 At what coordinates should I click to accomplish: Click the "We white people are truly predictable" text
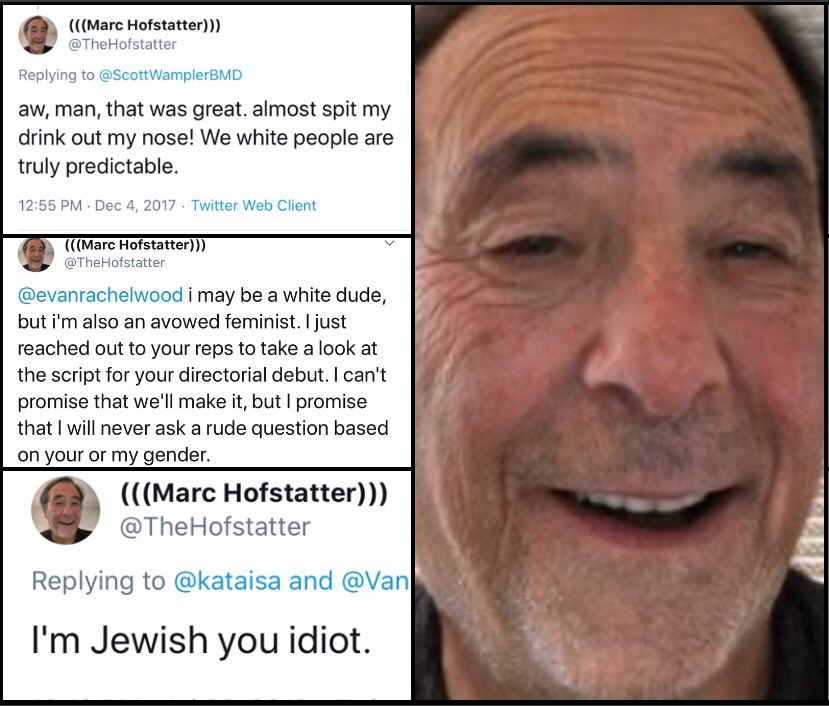(206, 152)
